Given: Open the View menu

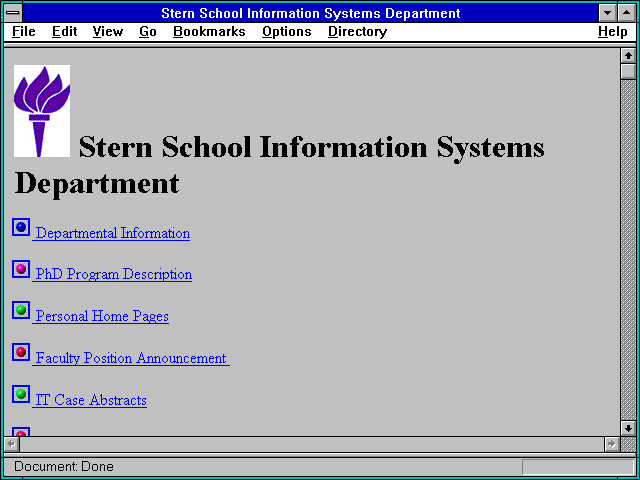Looking at the screenshot, I should (108, 32).
